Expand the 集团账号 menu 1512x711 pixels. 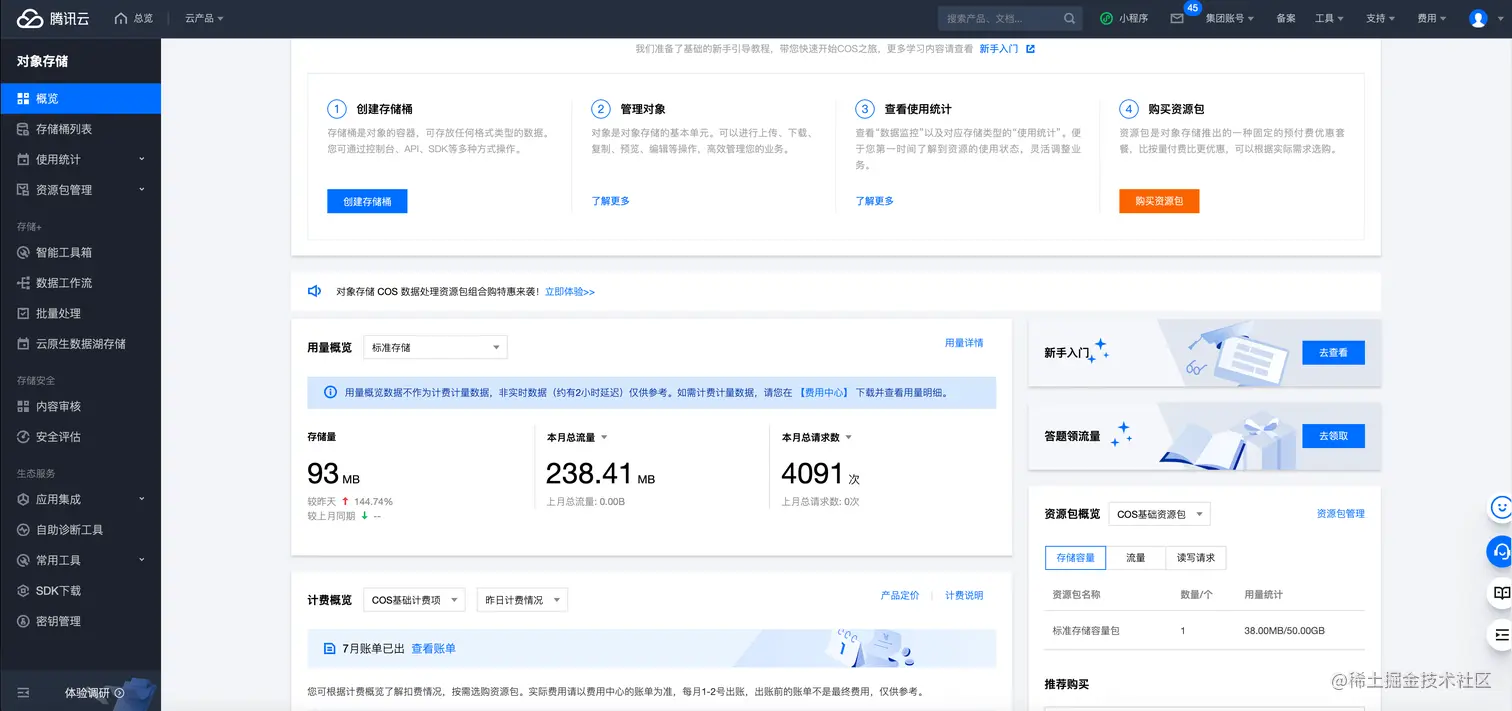(x=1230, y=18)
